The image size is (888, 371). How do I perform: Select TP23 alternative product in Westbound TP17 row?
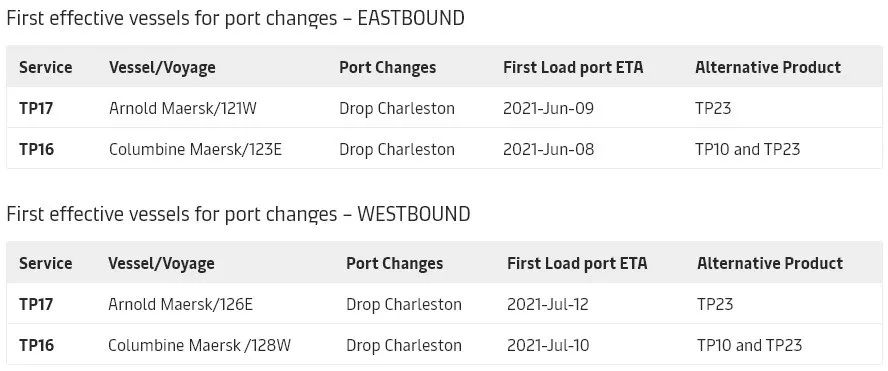click(715, 304)
